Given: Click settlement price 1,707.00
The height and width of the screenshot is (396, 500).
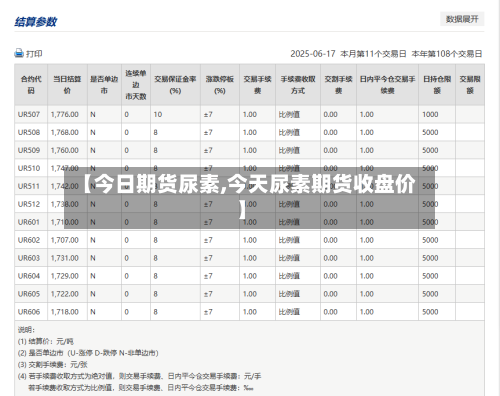Looking at the screenshot, I should [65, 240].
